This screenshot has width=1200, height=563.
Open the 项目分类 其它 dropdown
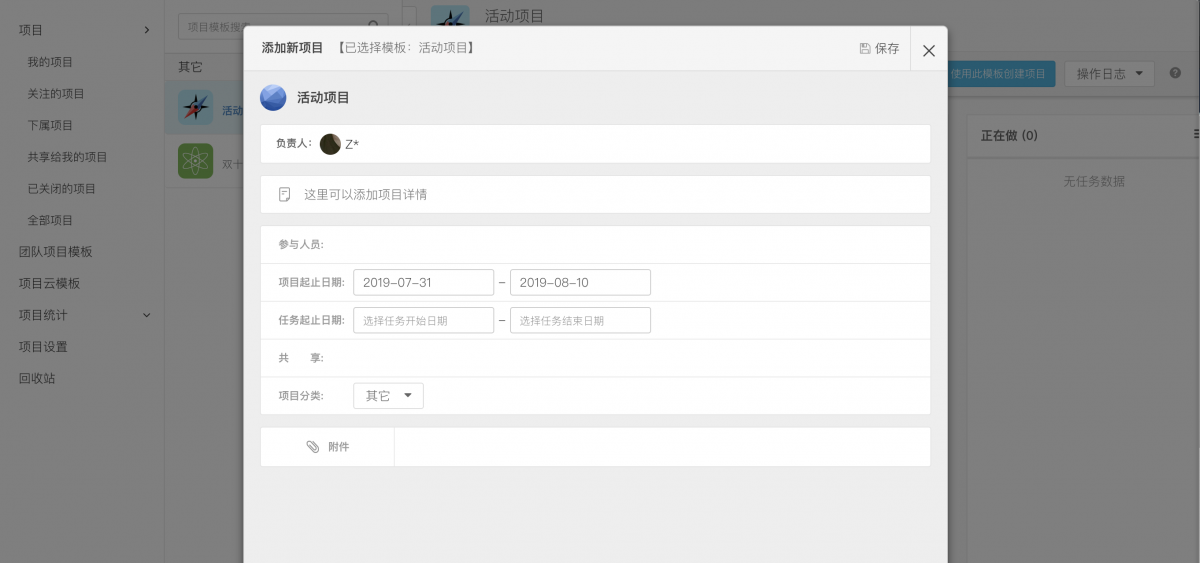pyautogui.click(x=388, y=396)
